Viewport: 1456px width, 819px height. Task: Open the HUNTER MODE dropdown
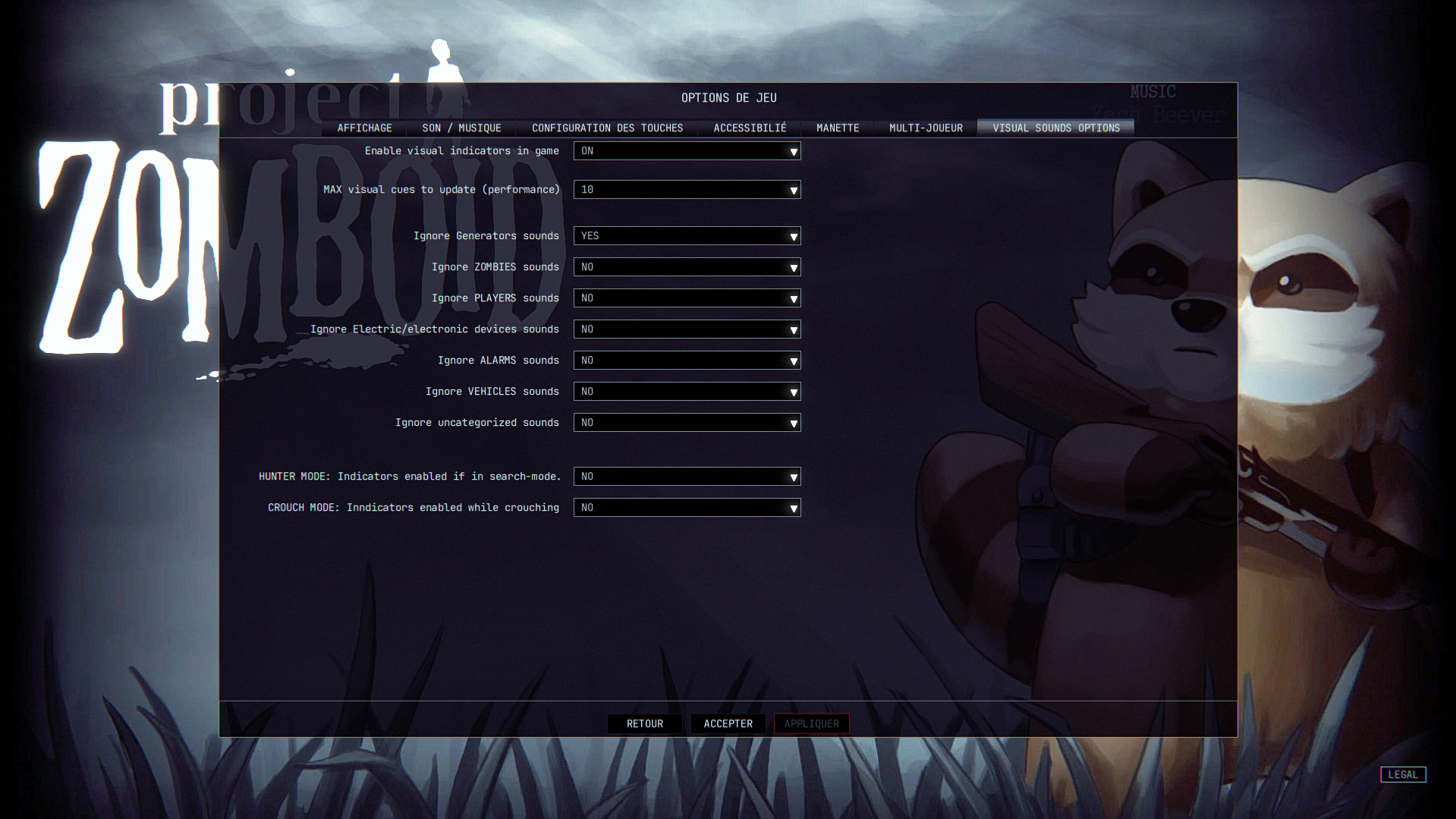(x=687, y=477)
